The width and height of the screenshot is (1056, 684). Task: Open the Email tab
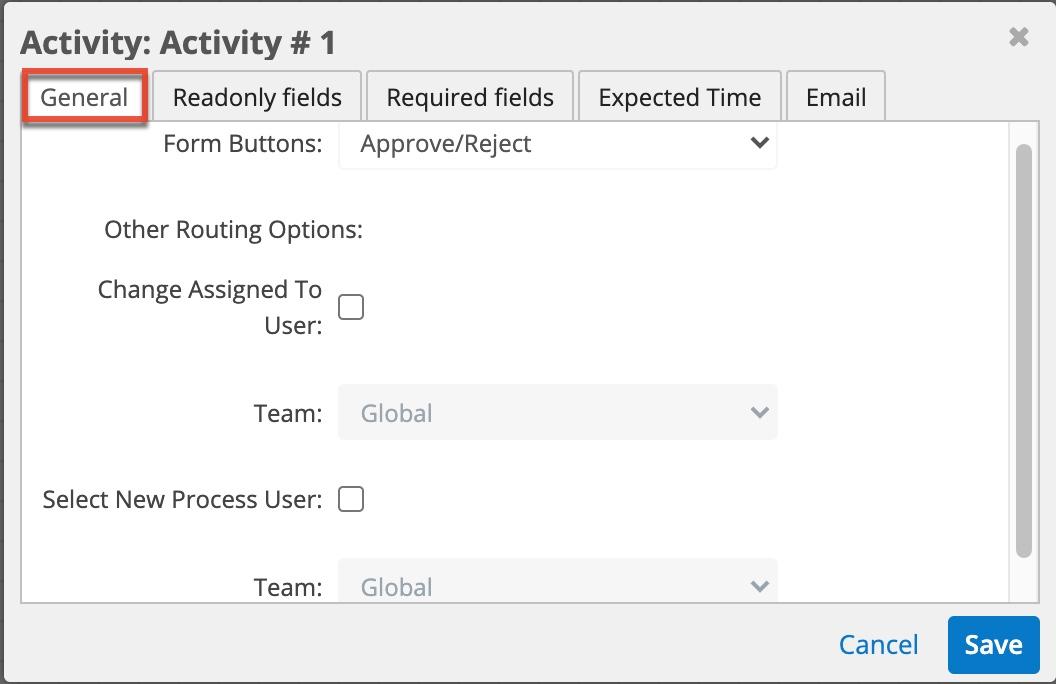(836, 98)
